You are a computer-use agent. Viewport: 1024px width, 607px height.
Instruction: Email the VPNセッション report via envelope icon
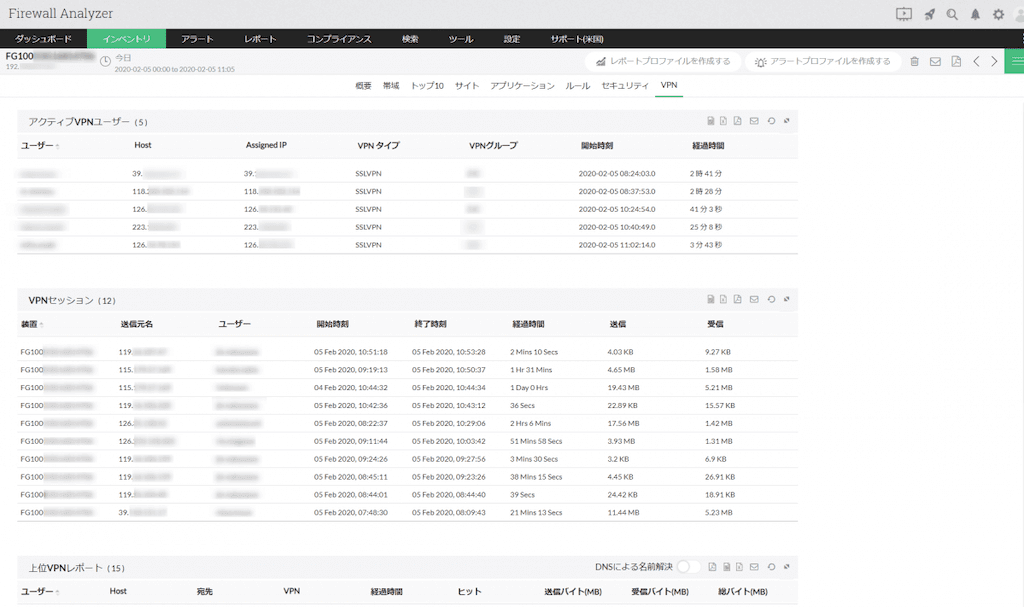point(753,299)
